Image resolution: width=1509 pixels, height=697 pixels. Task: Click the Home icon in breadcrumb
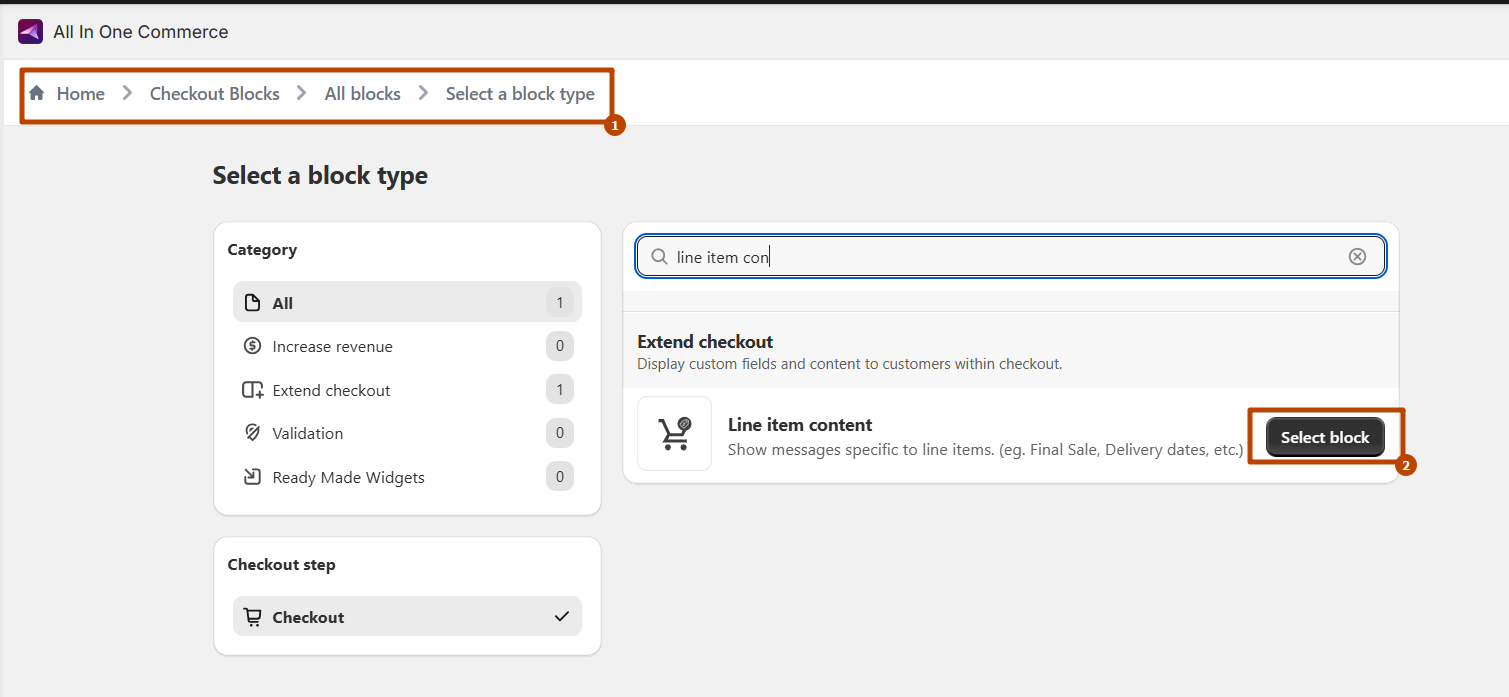tap(37, 93)
